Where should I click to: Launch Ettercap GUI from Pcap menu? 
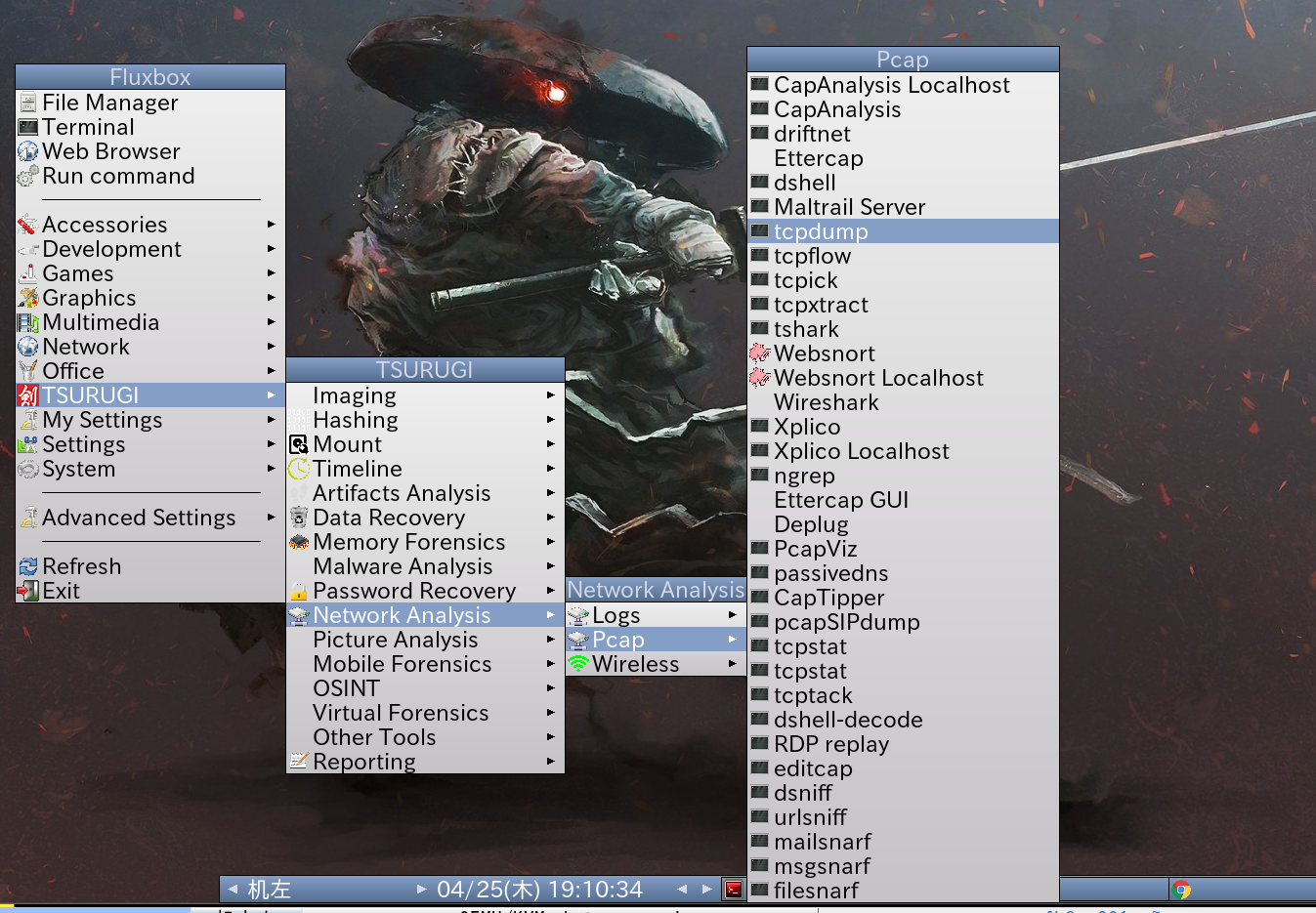(x=903, y=500)
